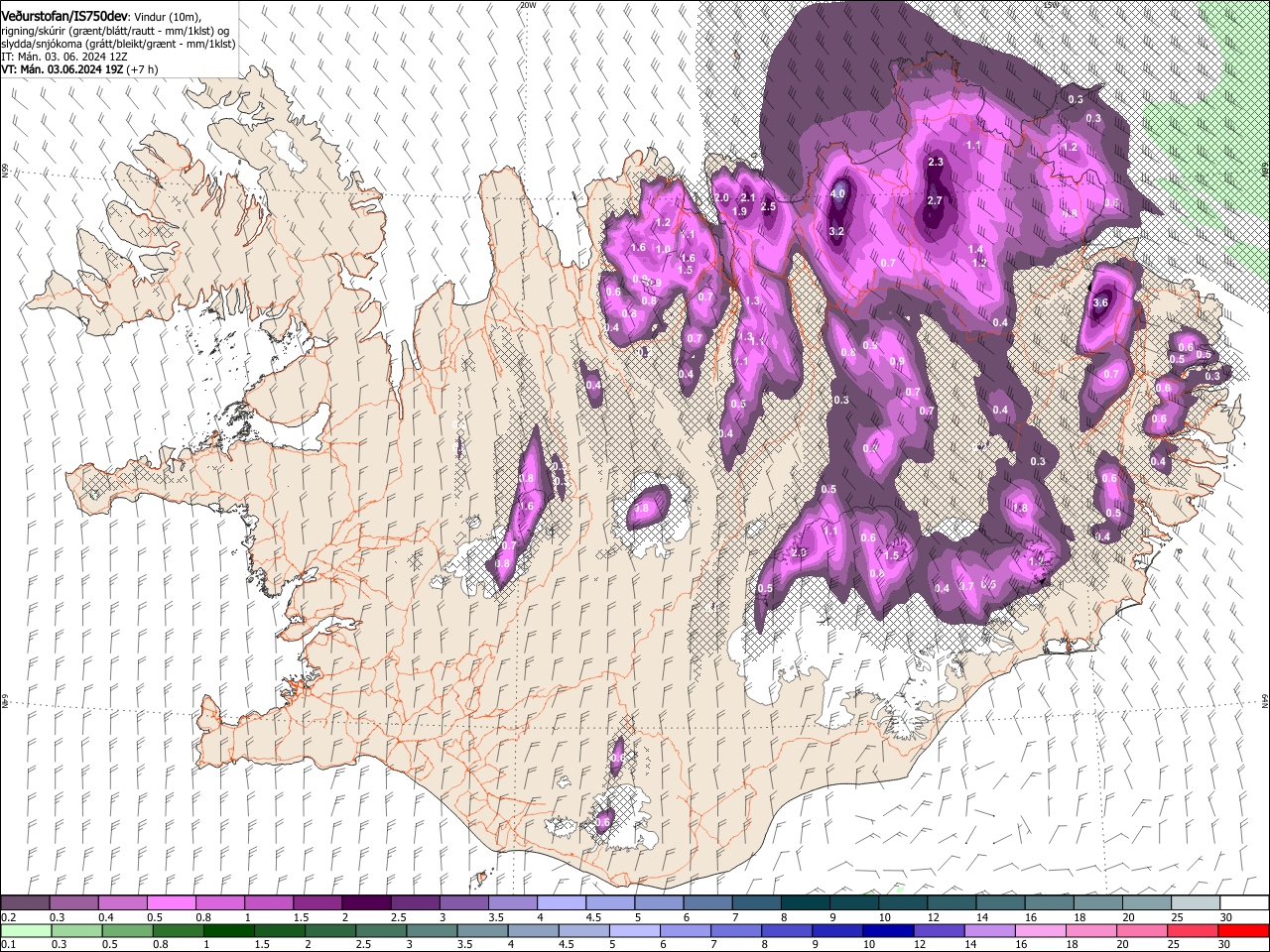Viewport: 1270px width, 952px height.
Task: Pick the palest green swatch between 0.1 and 0.3
Action: click(x=25, y=930)
